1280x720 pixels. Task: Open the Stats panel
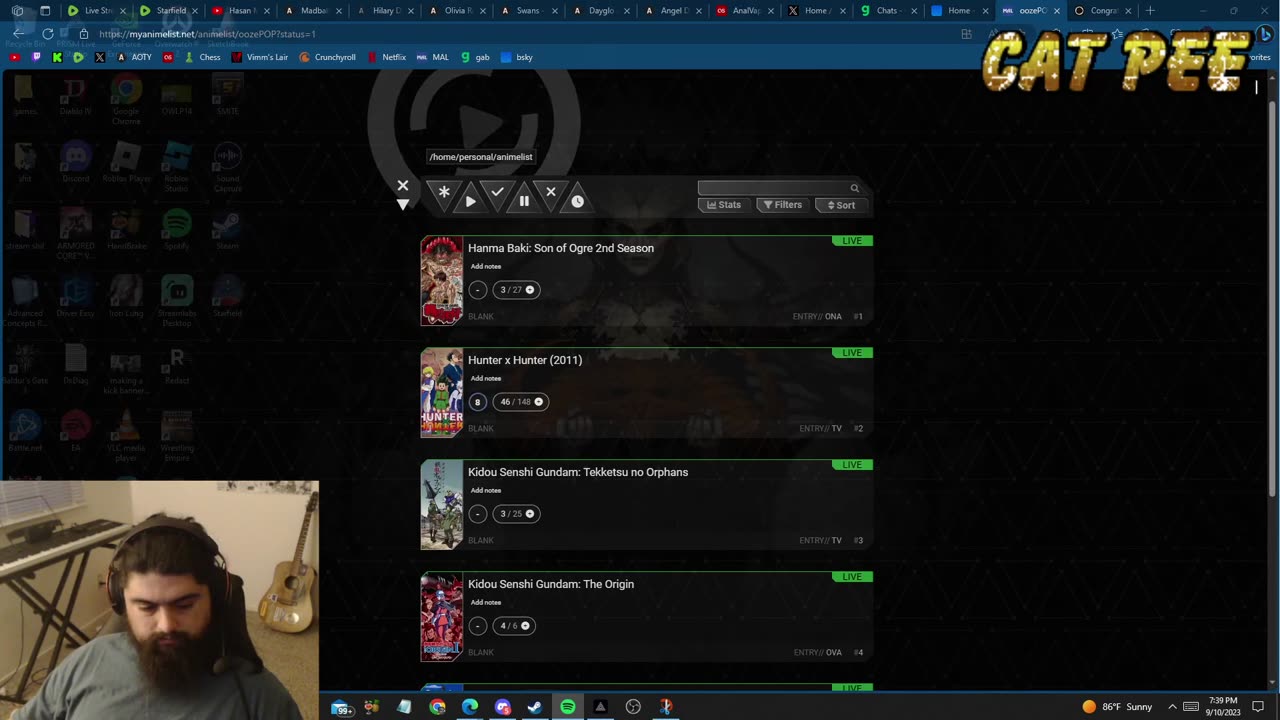click(724, 205)
